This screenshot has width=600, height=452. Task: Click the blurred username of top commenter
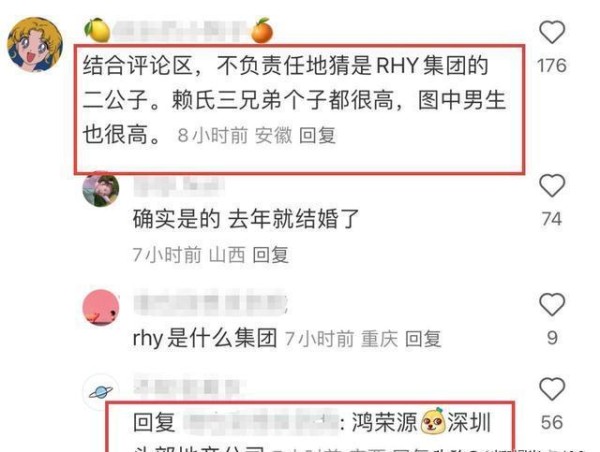tap(180, 31)
